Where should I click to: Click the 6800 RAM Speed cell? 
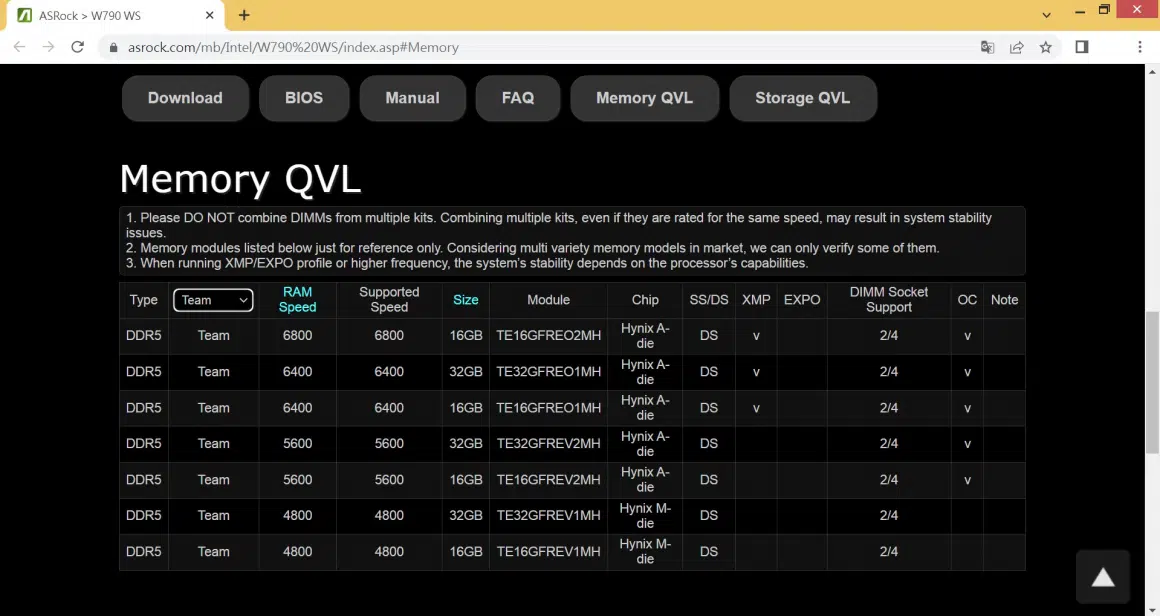click(297, 336)
